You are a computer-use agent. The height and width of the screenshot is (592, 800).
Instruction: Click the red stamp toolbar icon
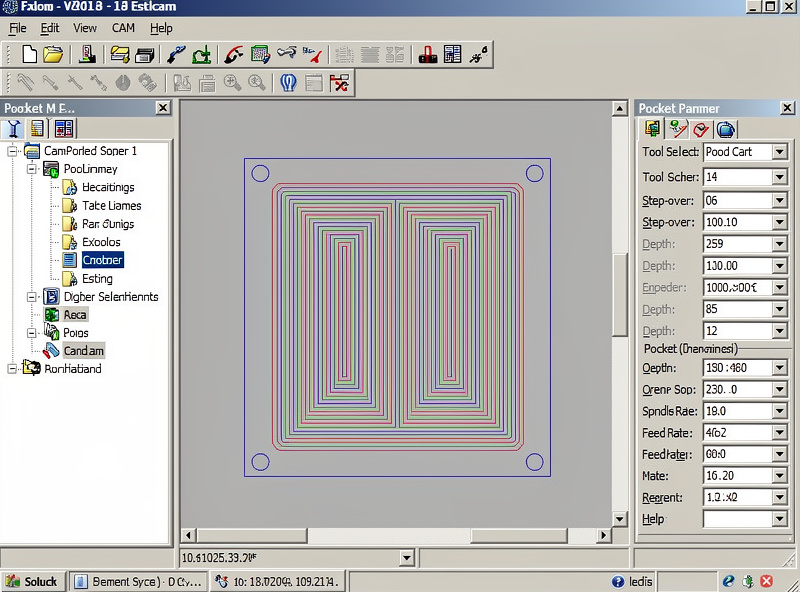click(428, 54)
